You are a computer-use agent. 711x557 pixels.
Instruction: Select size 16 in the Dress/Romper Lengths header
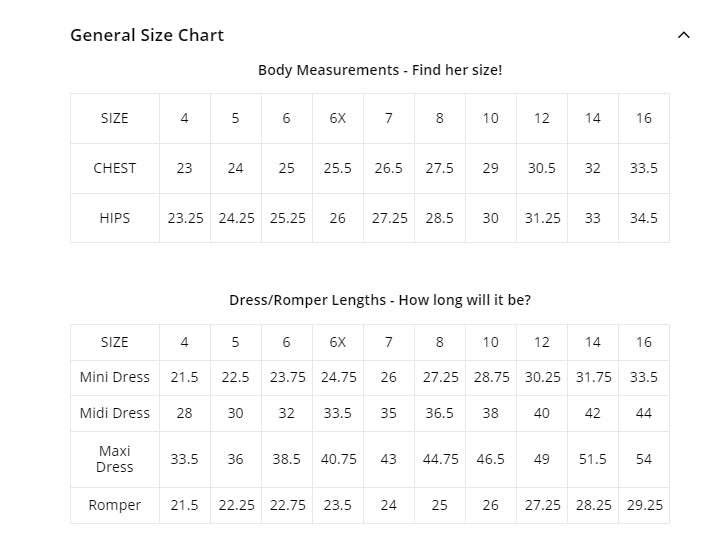coord(644,342)
